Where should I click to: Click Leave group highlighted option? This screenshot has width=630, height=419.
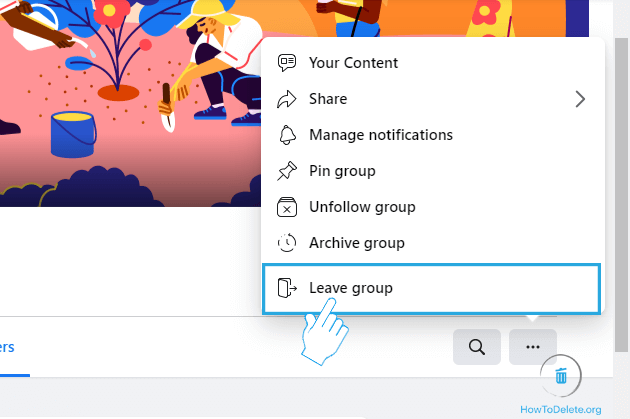(x=351, y=288)
